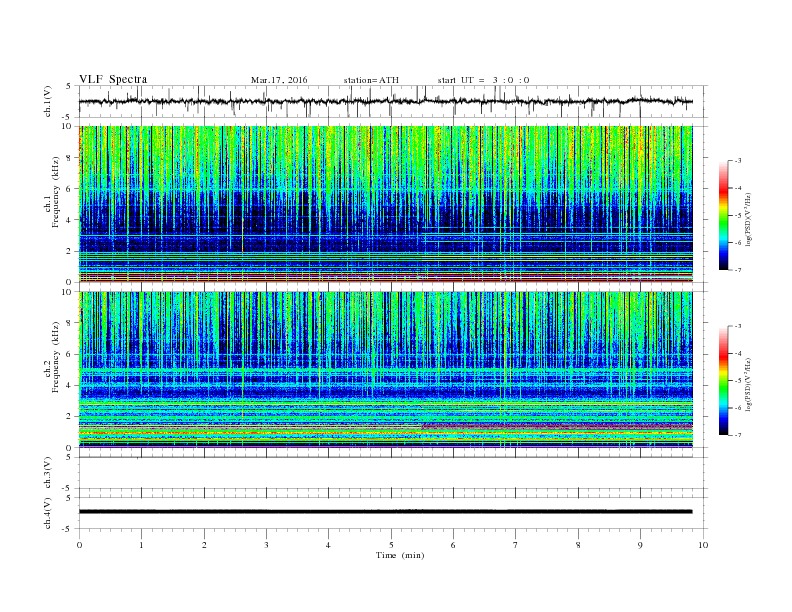The image size is (792, 612).
Task: Click the "-5" tick on ch.4(V) axis
Action: click(x=67, y=529)
